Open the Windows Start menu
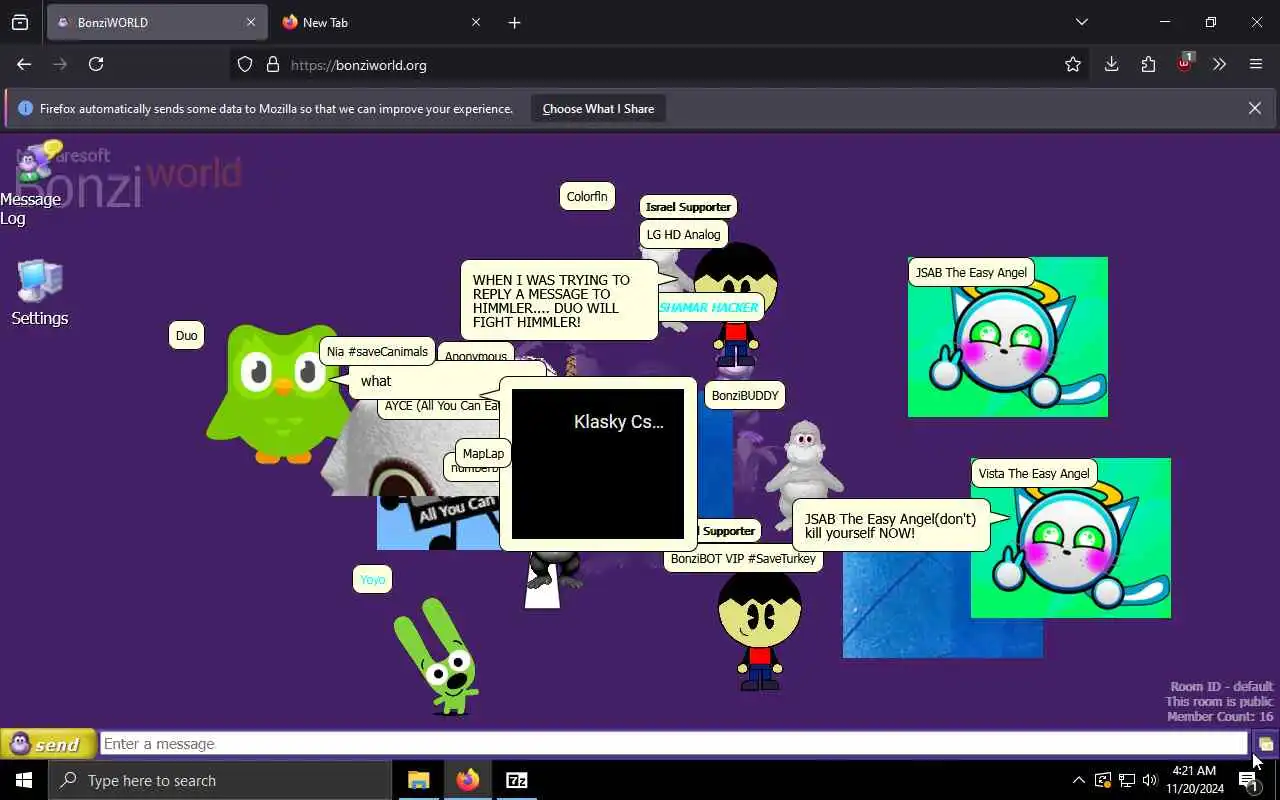Viewport: 1280px width, 800px height. (24, 780)
